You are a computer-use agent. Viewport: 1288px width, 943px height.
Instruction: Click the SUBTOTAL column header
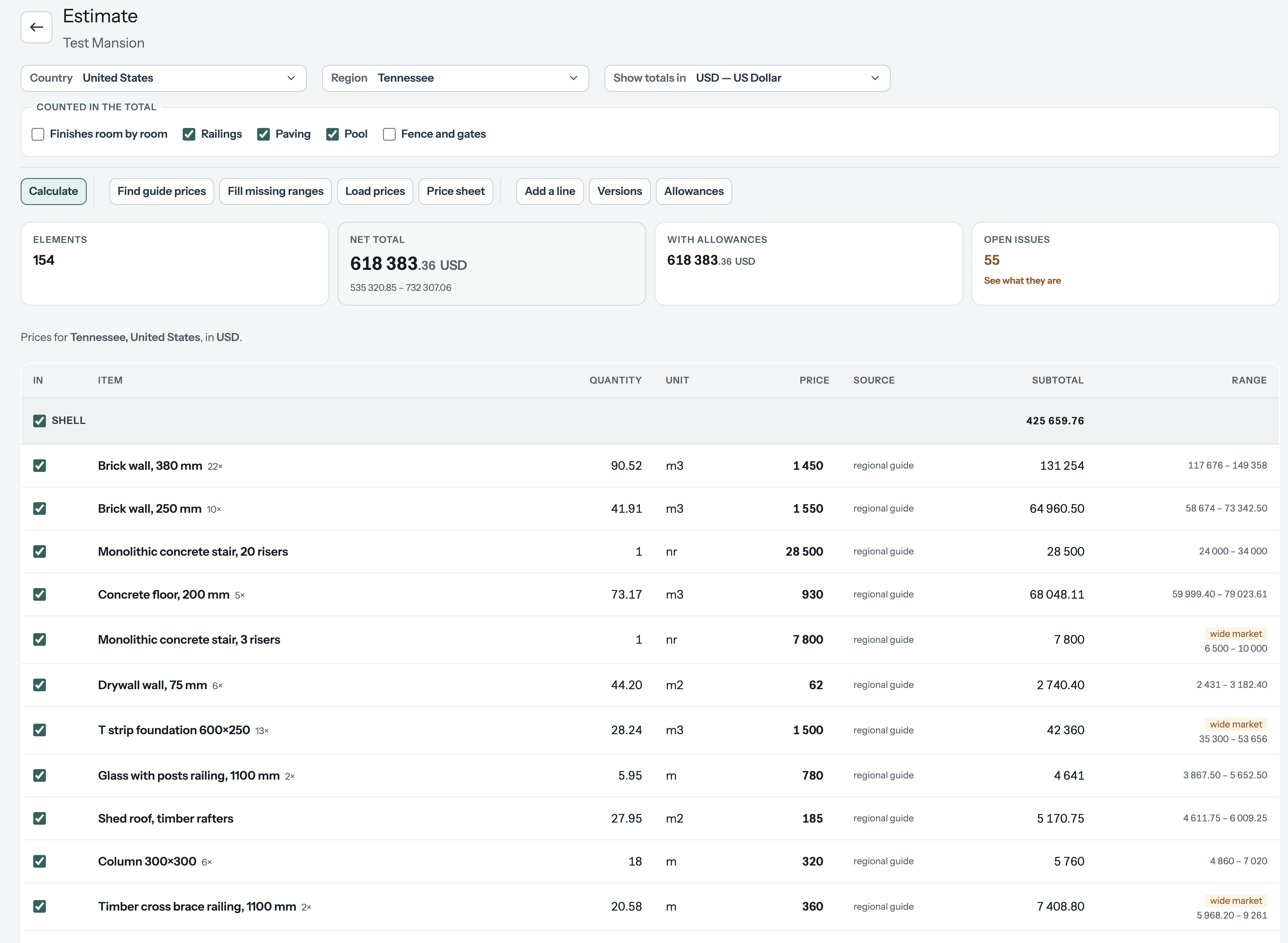pyautogui.click(x=1058, y=380)
